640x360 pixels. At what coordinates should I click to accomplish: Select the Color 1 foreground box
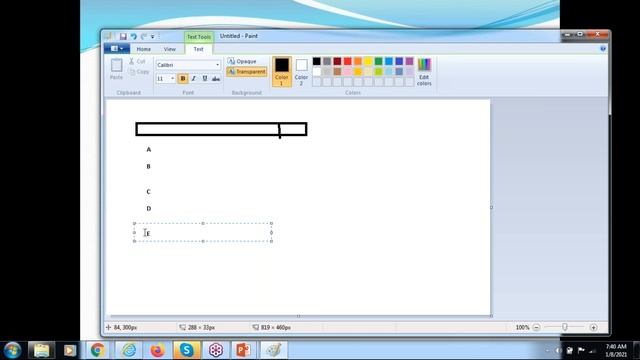point(282,72)
